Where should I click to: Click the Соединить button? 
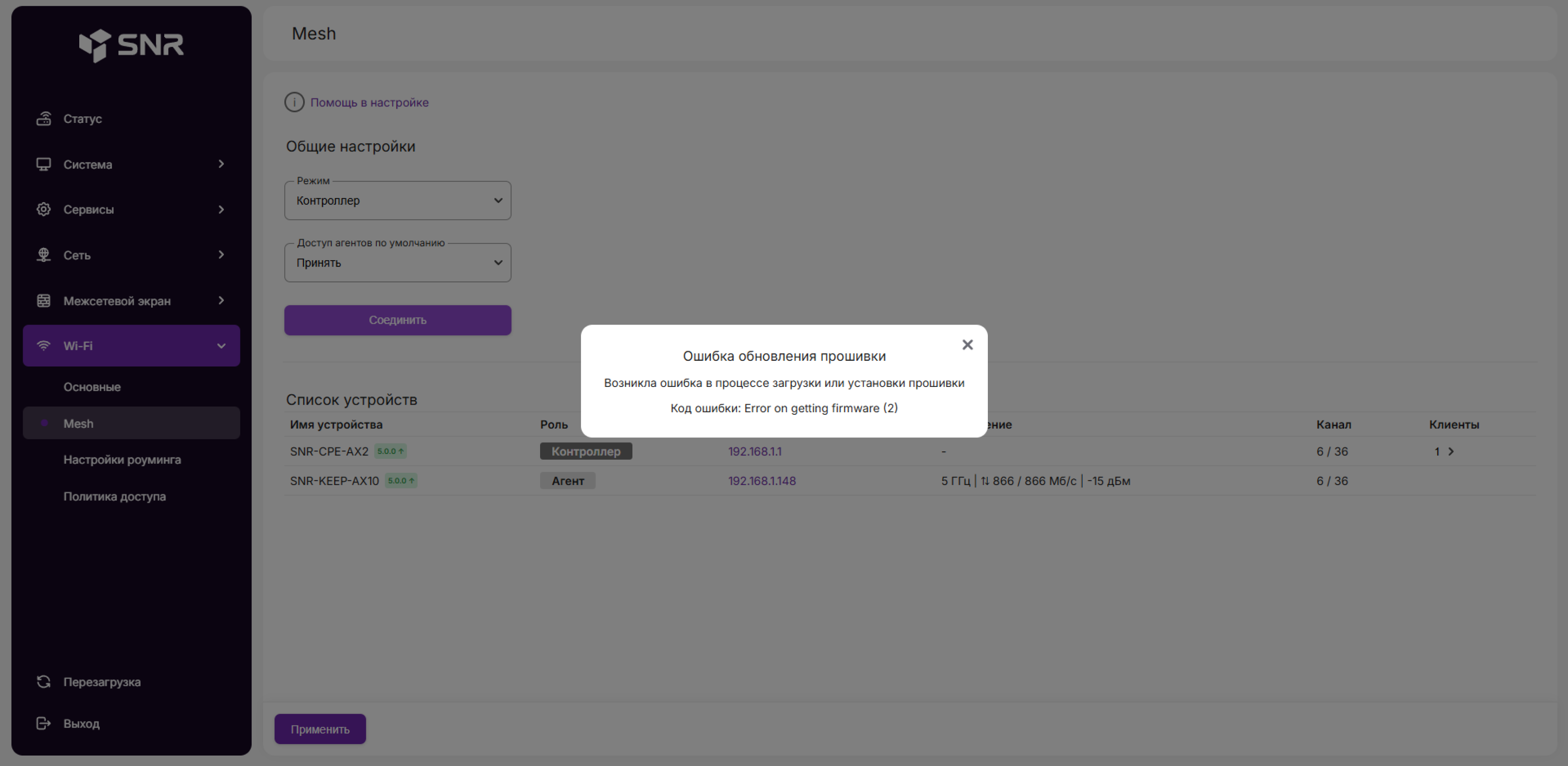tap(398, 320)
